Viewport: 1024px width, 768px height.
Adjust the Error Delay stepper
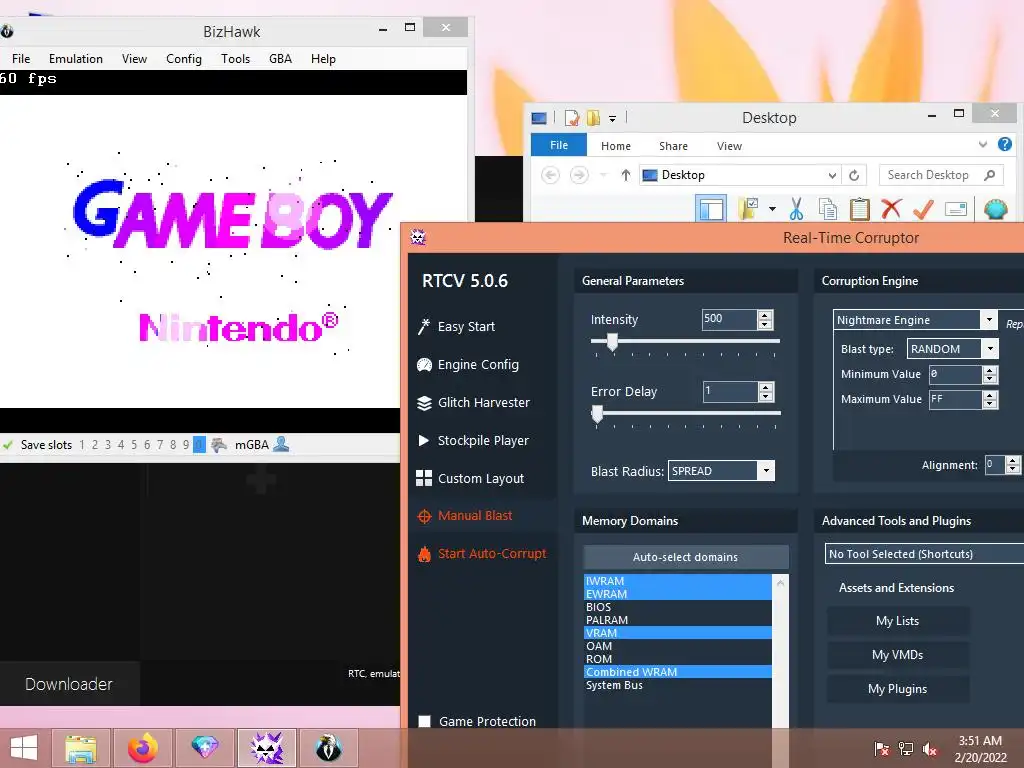click(x=765, y=391)
